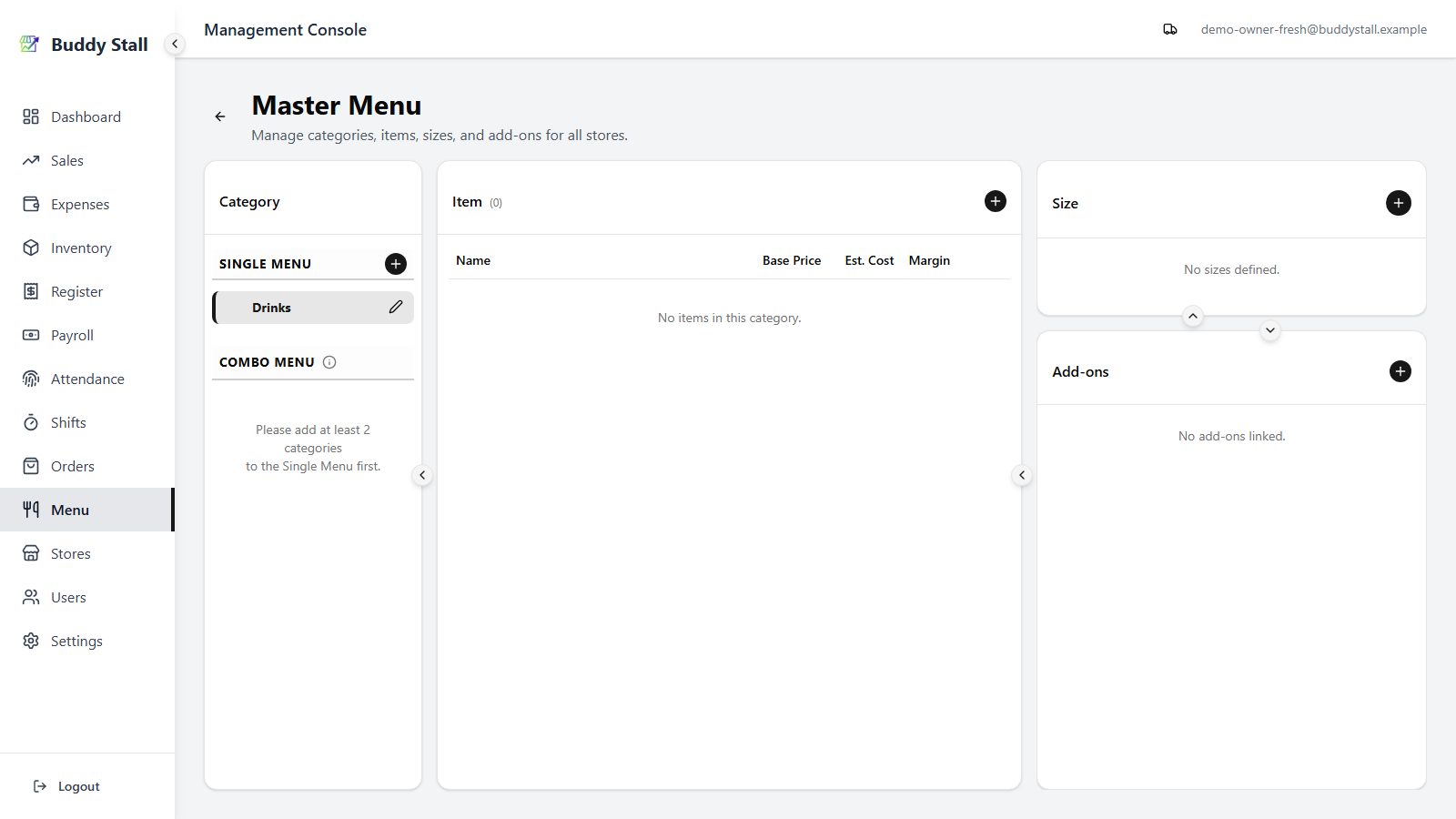Click the Base Price column header
Viewport: 1456px width, 819px height.
(x=792, y=260)
